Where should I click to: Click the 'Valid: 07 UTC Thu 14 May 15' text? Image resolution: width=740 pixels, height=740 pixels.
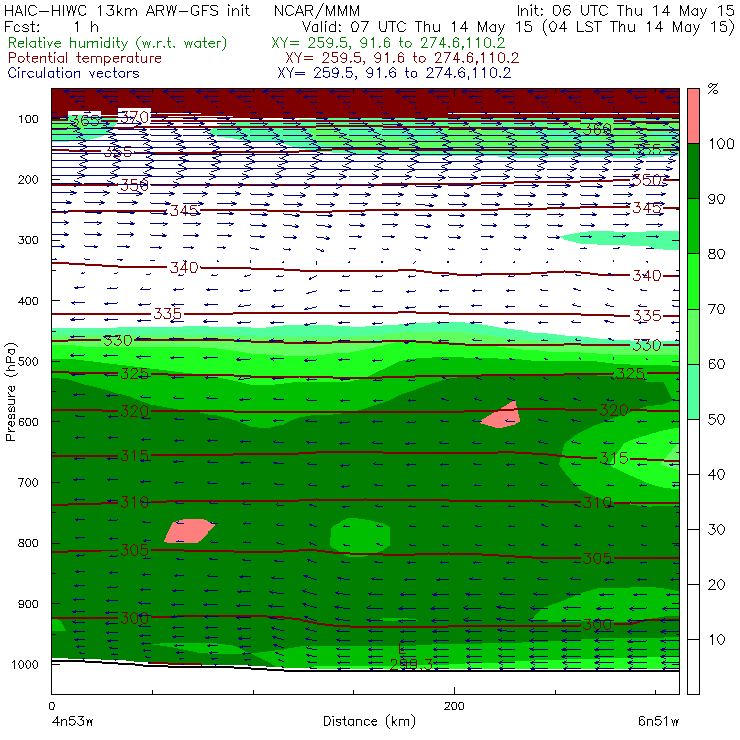[x=419, y=27]
